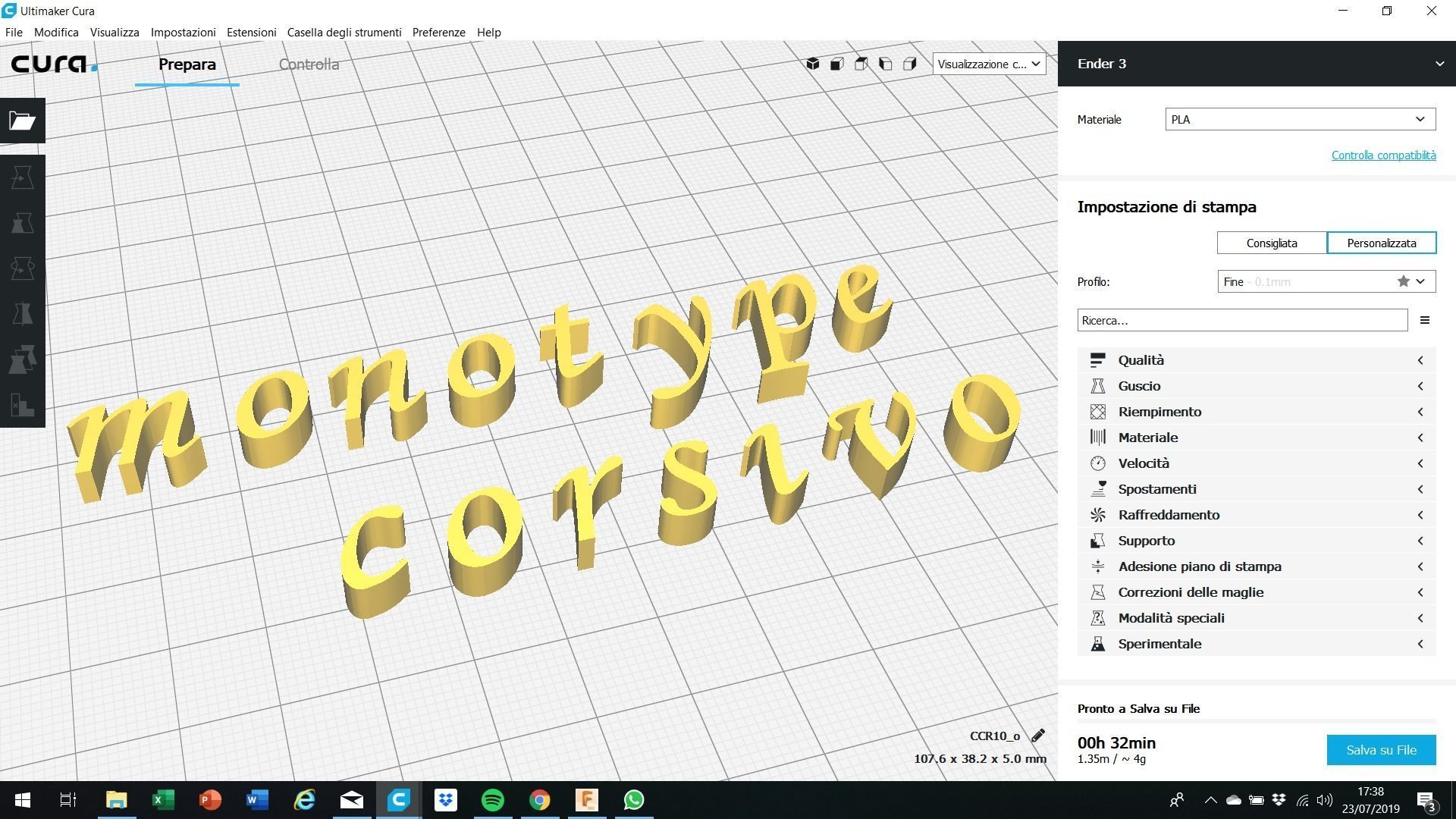Expand the Guscio settings section
This screenshot has width=1456, height=819.
coord(1257,386)
